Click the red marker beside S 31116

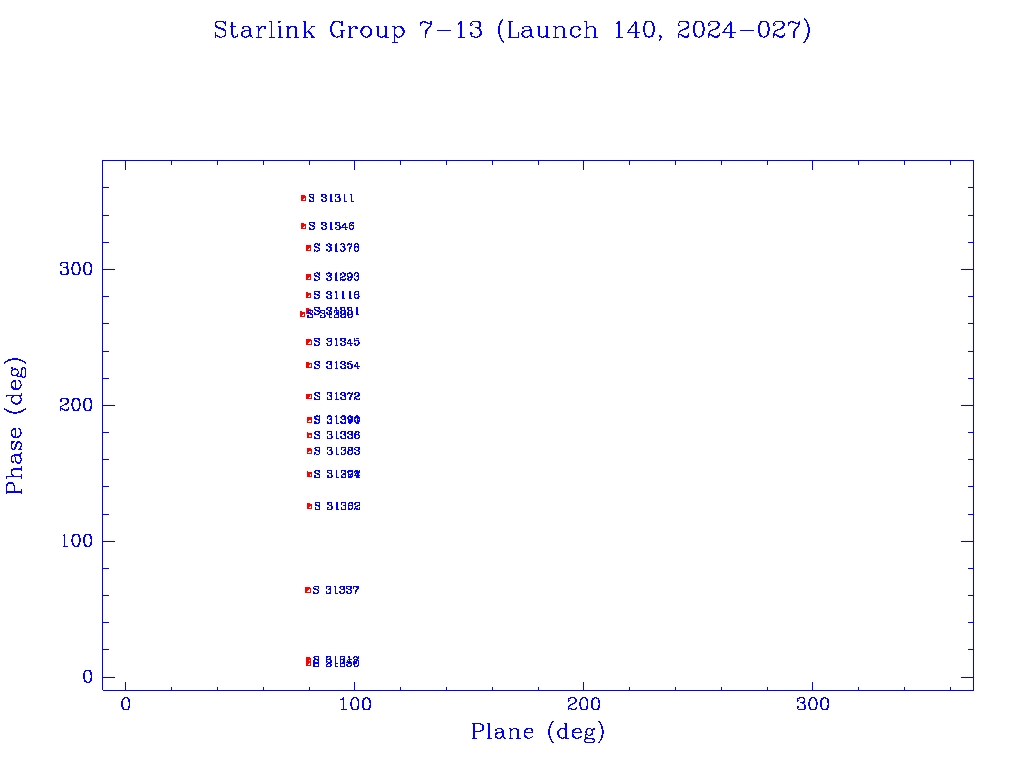coord(309,295)
